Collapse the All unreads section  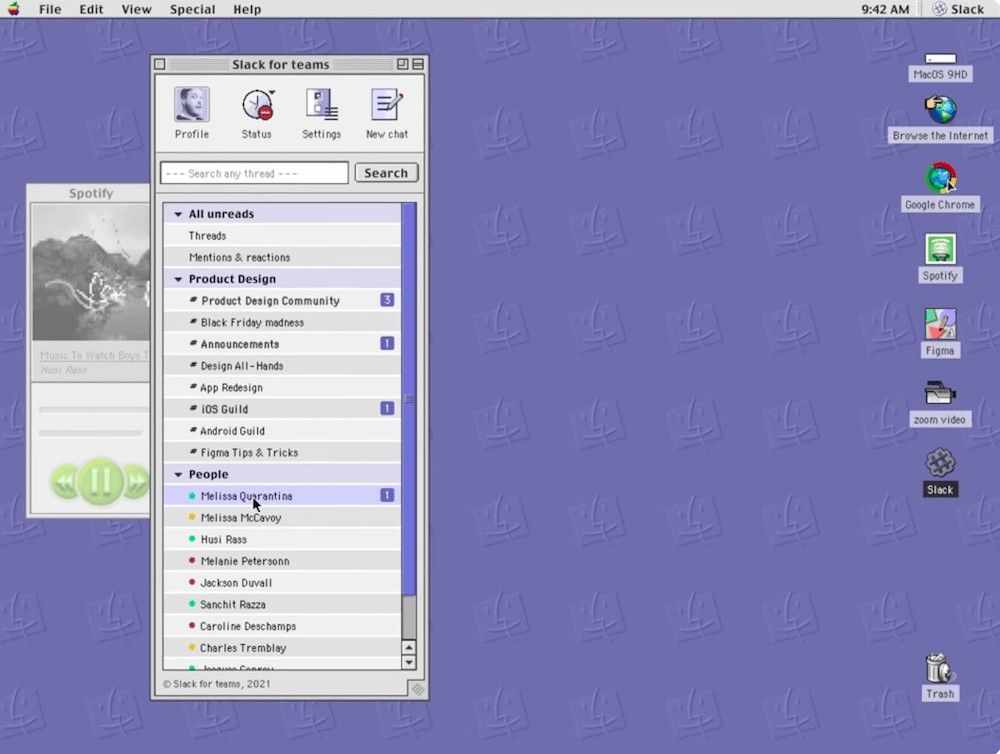pyautogui.click(x=178, y=214)
